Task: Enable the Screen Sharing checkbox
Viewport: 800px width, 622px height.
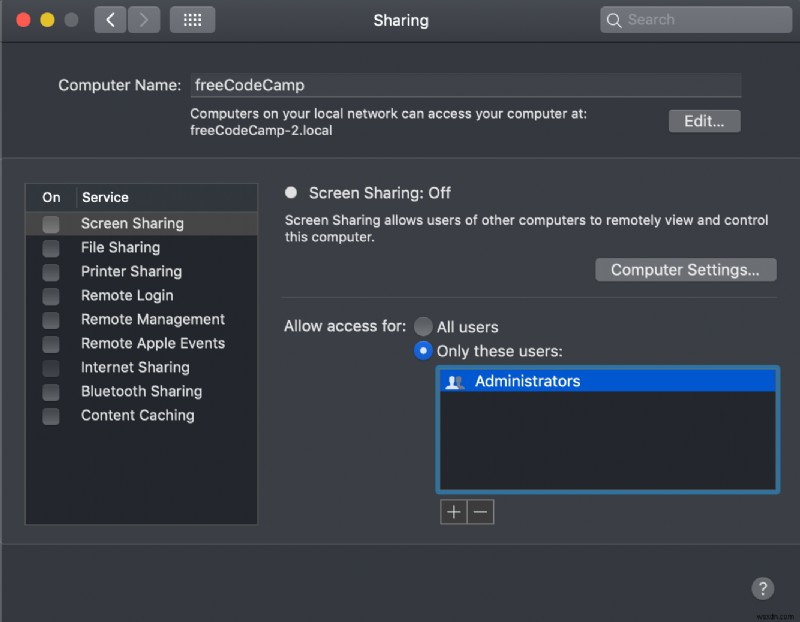Action: point(51,224)
